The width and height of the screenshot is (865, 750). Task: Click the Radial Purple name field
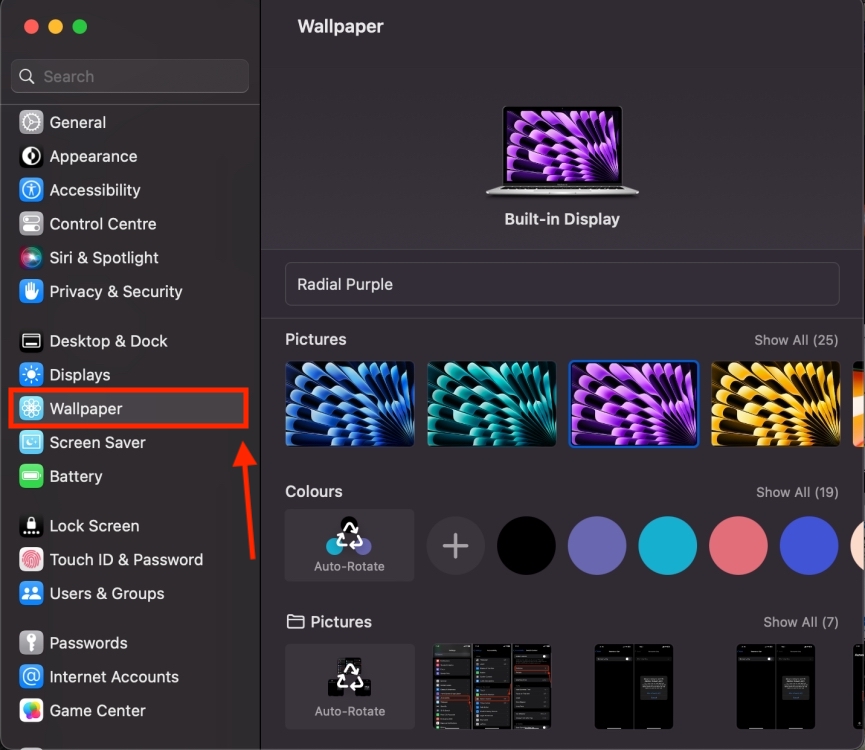pyautogui.click(x=562, y=285)
